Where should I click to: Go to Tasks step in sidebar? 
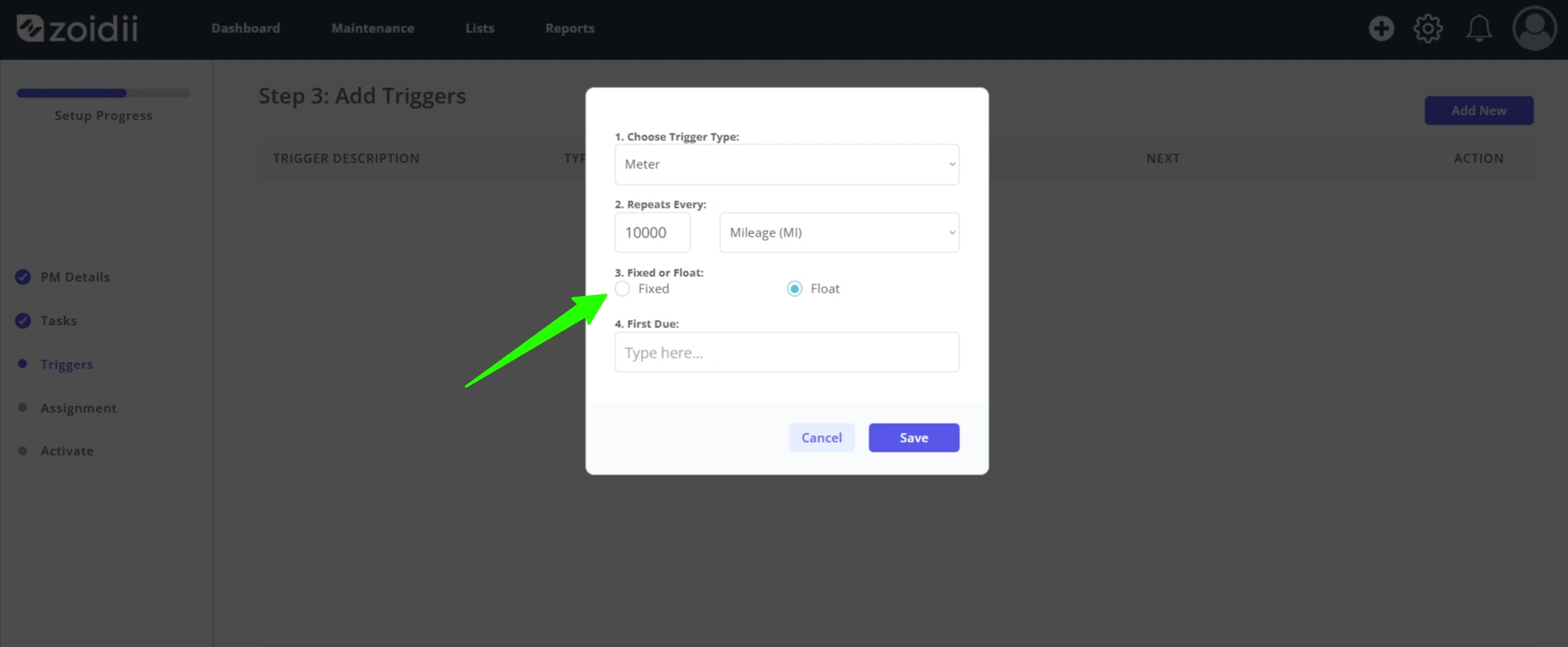click(x=59, y=321)
